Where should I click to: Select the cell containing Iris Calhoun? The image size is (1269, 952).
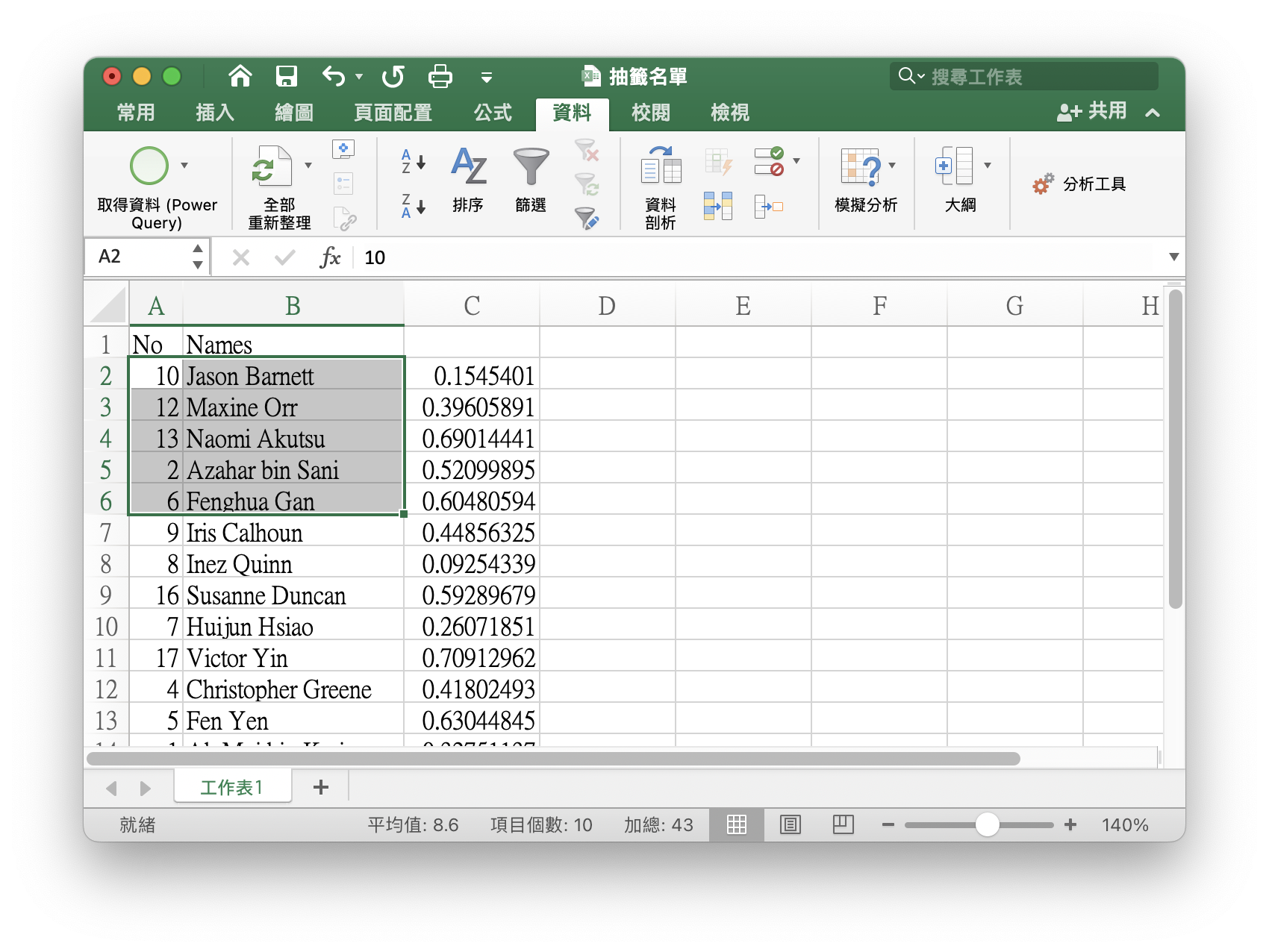coord(293,533)
